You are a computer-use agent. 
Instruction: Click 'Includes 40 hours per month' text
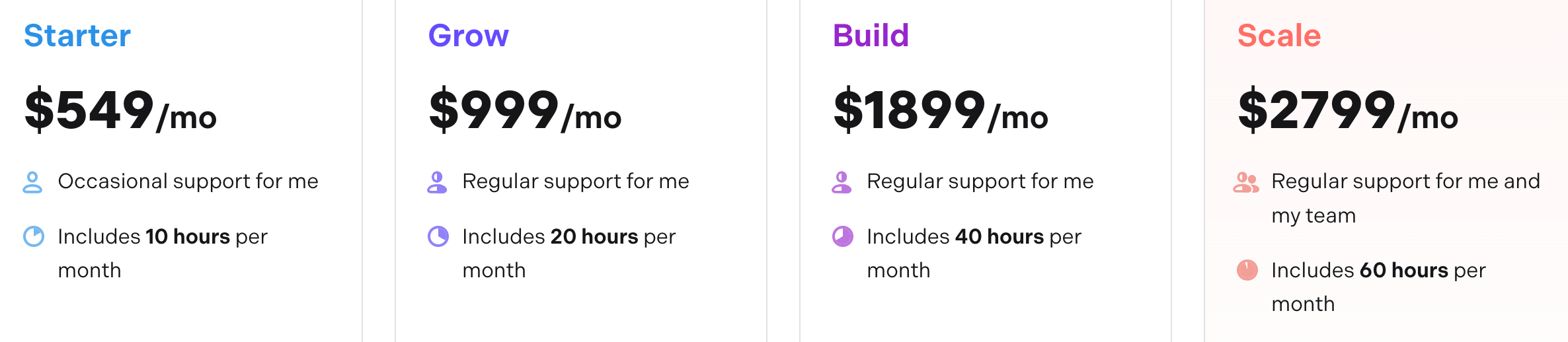tap(974, 253)
